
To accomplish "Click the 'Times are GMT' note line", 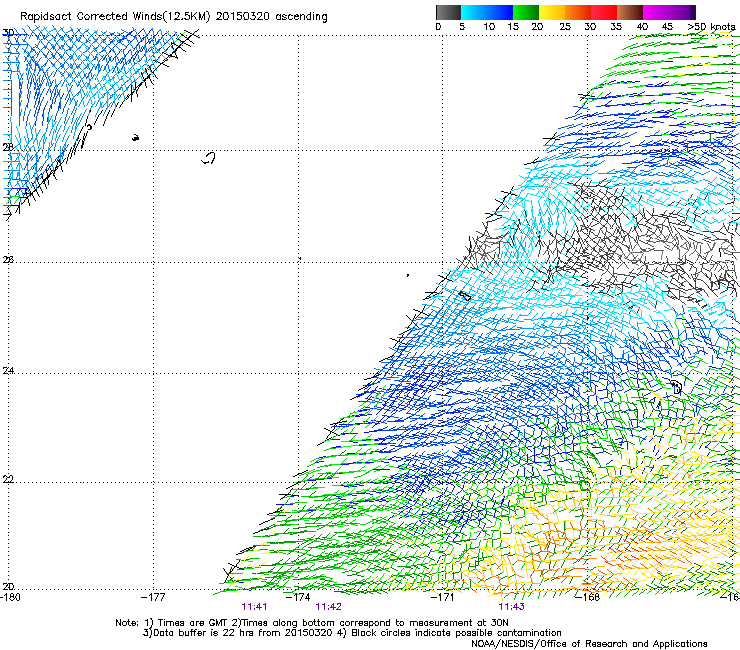I will (x=312, y=623).
